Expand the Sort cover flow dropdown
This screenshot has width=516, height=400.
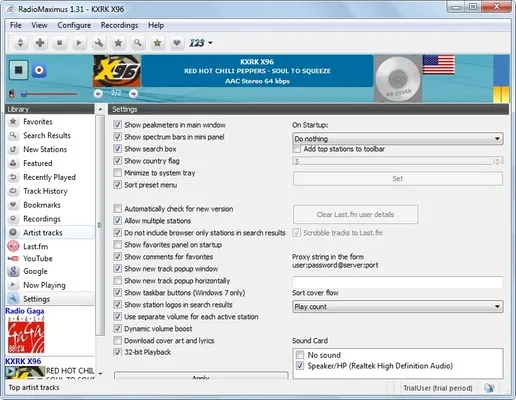398,307
